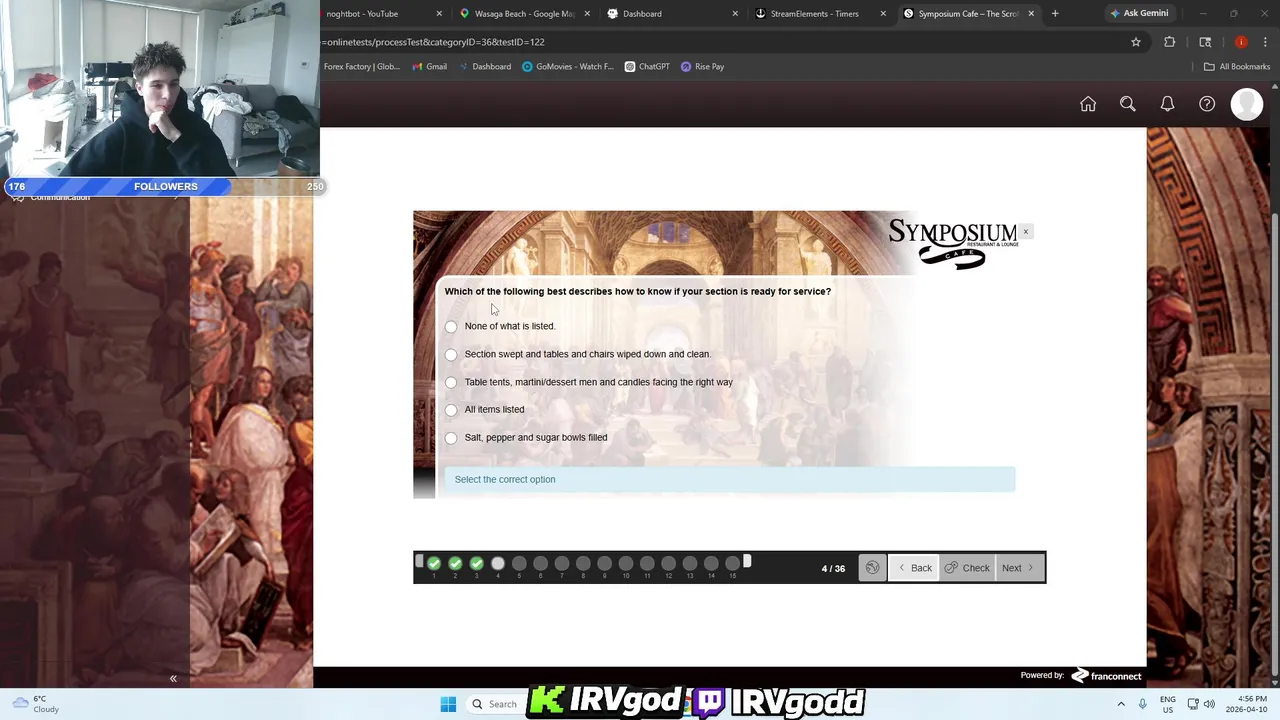The width and height of the screenshot is (1280, 720).
Task: Switch to the Dashboard tab
Action: pos(670,14)
